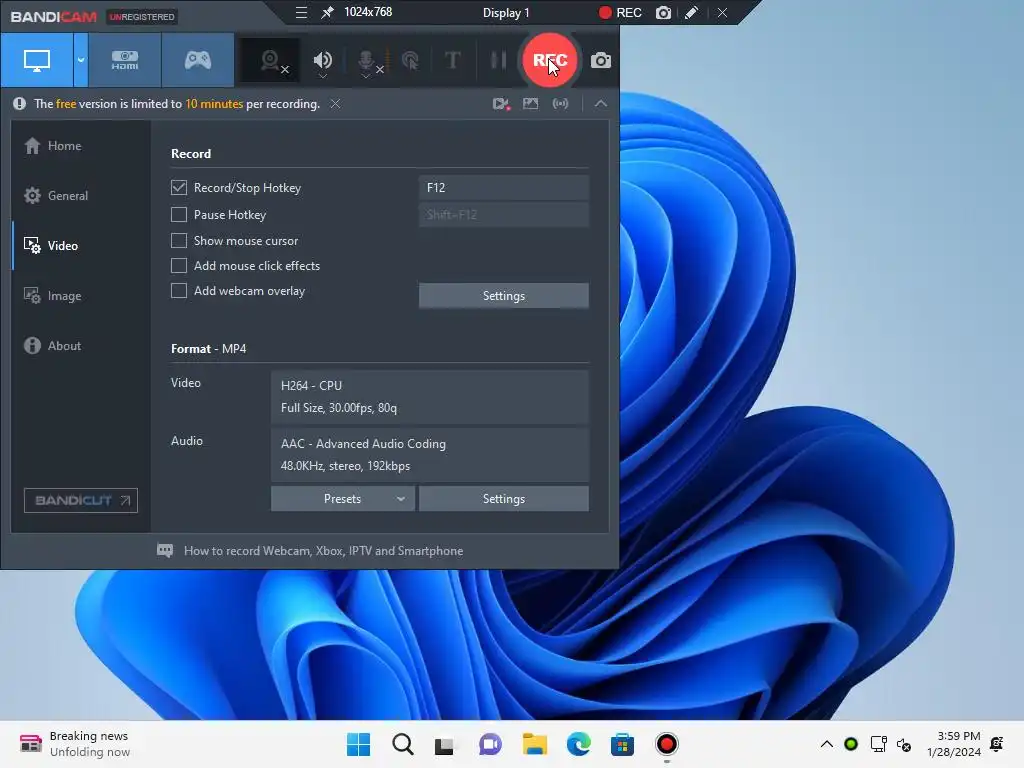Click camera screenshot icon beside REC button
Viewport: 1024px width, 768px height.
[601, 61]
